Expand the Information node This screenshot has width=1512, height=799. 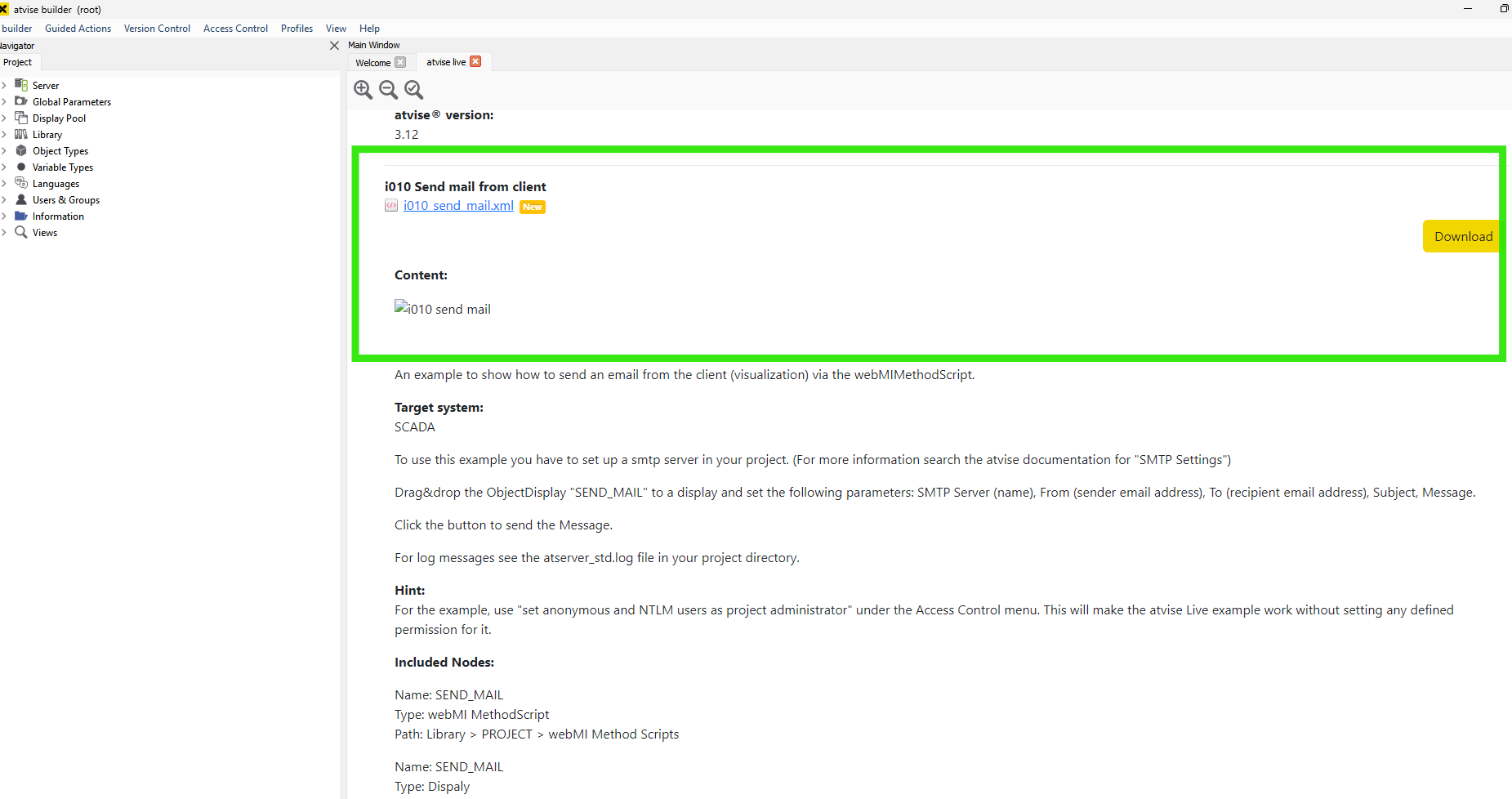tap(4, 216)
